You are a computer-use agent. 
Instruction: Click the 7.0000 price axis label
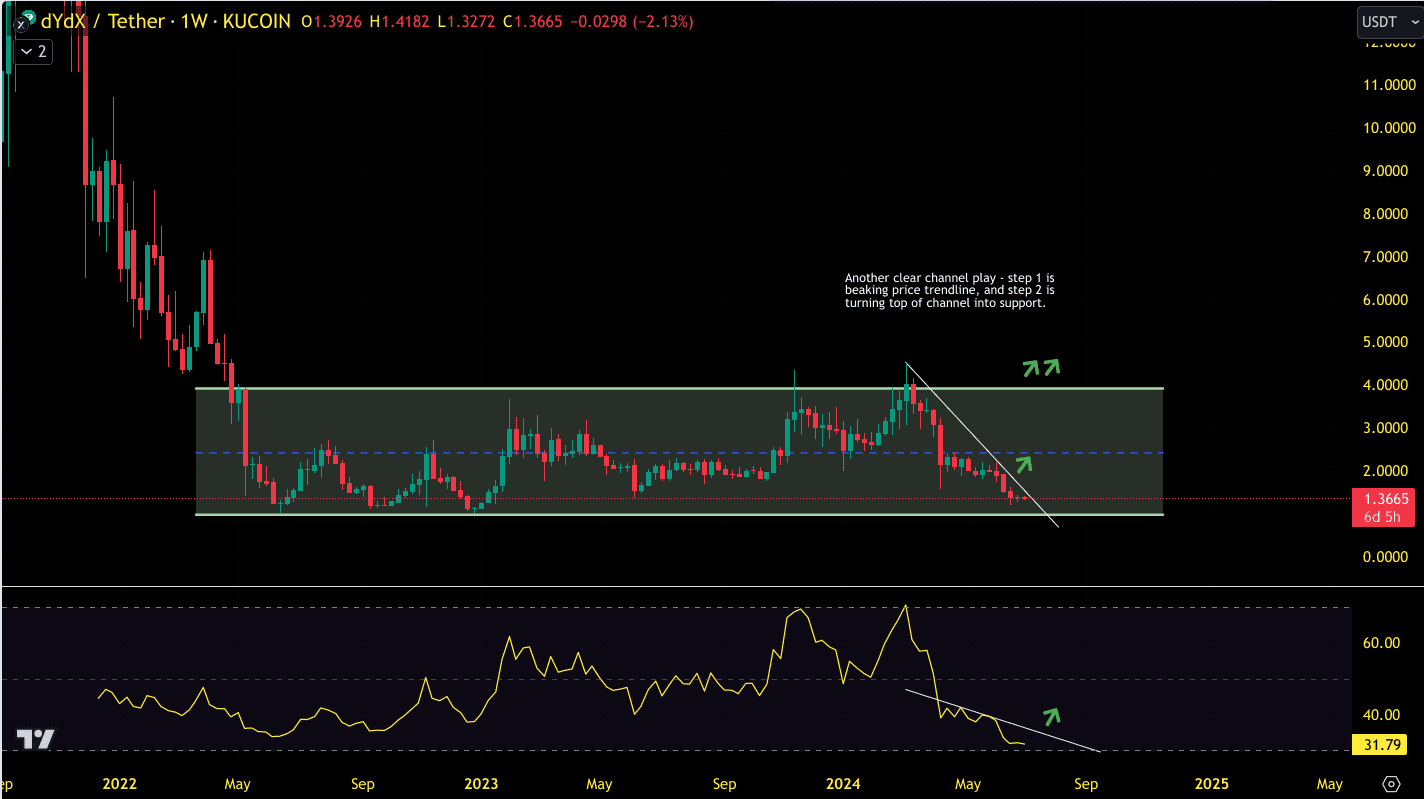coord(1384,257)
